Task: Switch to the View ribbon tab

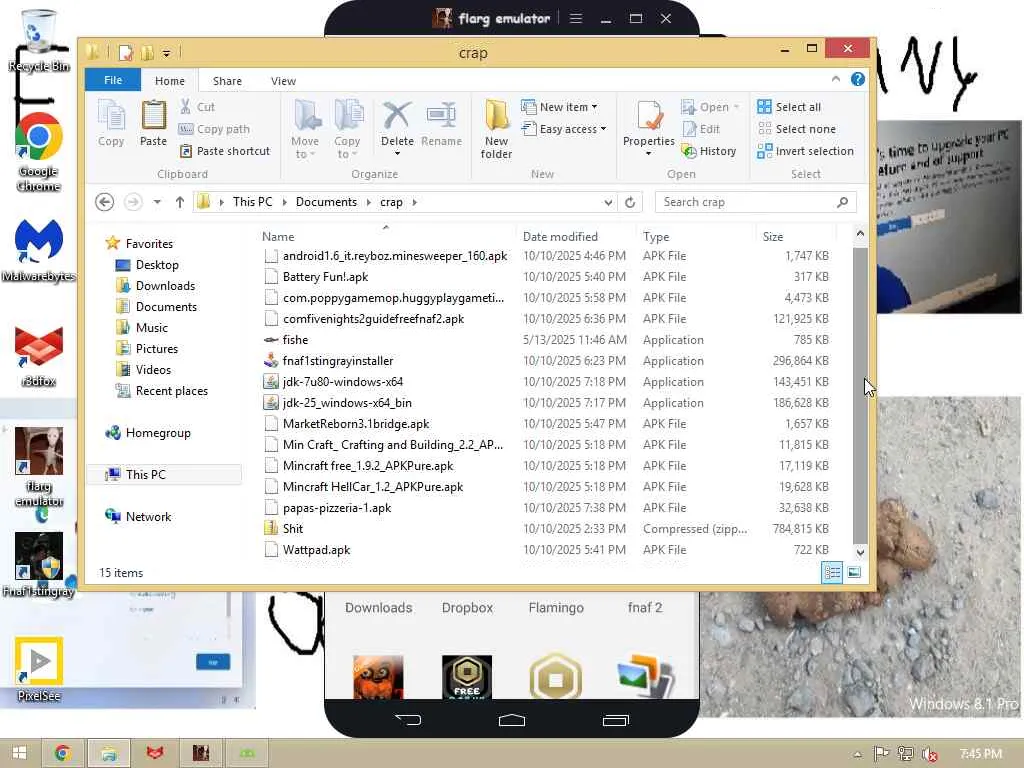Action: (283, 80)
